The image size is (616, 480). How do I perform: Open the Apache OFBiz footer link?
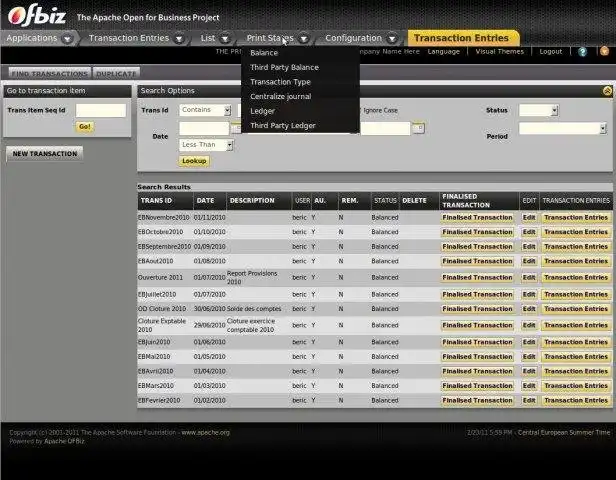click(x=64, y=441)
